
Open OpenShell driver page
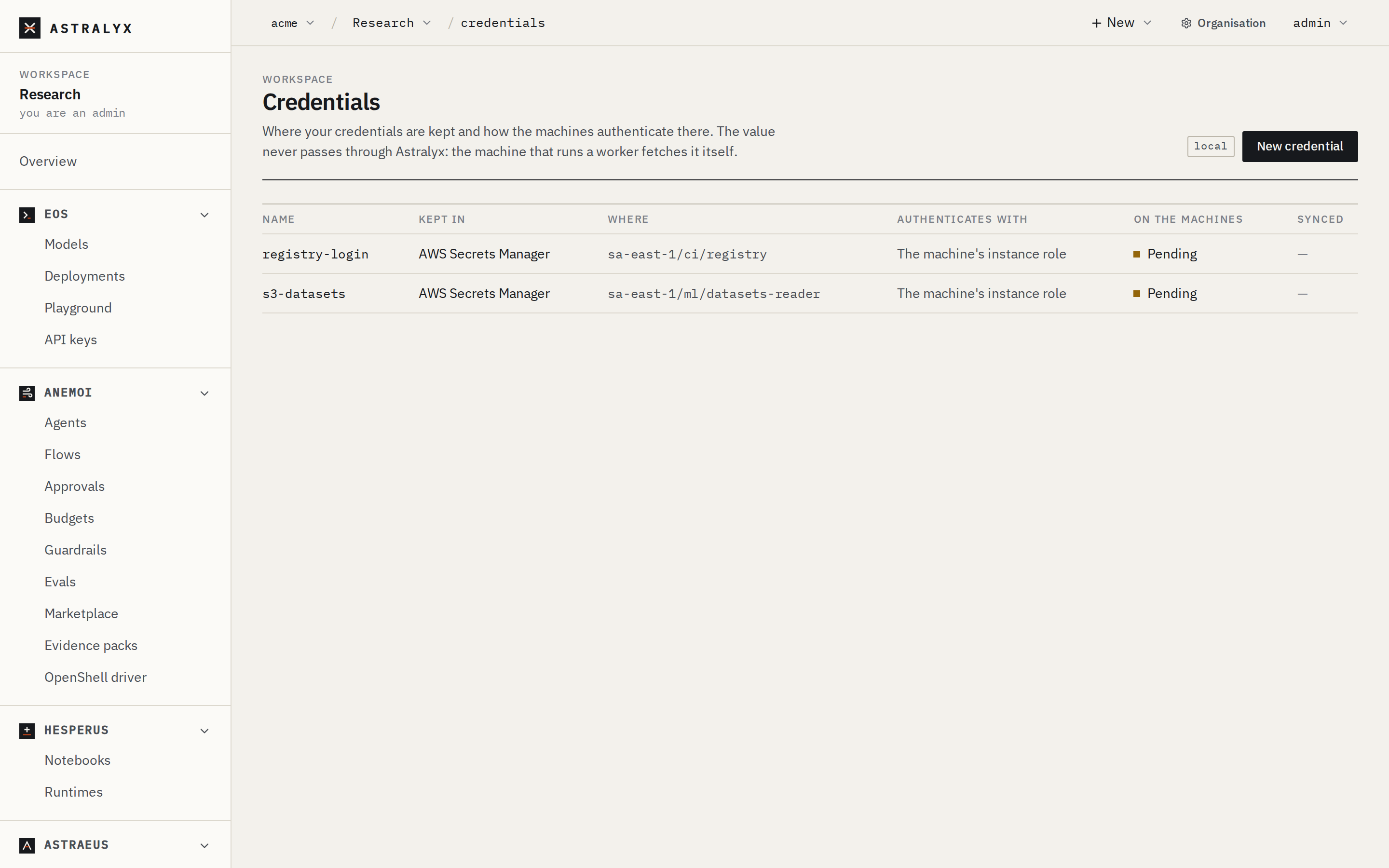(x=96, y=678)
